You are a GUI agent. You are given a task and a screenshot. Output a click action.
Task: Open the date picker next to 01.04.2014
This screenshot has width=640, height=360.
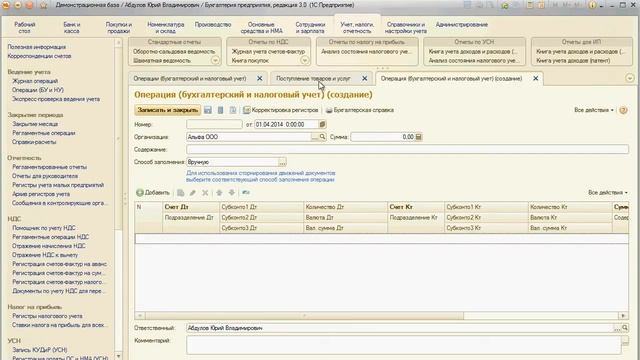(322, 124)
